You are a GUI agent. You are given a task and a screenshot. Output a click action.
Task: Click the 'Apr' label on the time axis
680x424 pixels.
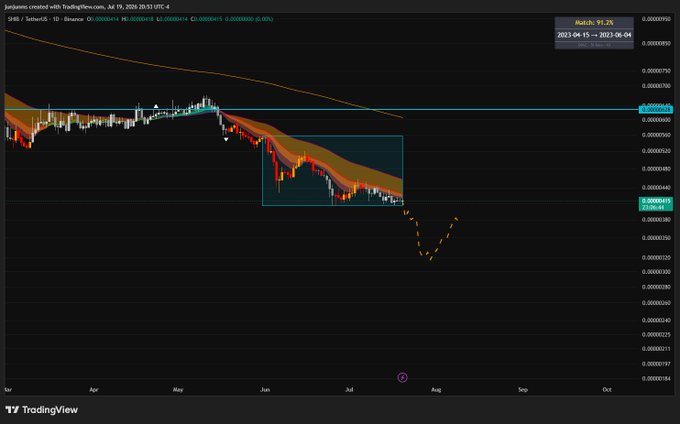pos(94,389)
